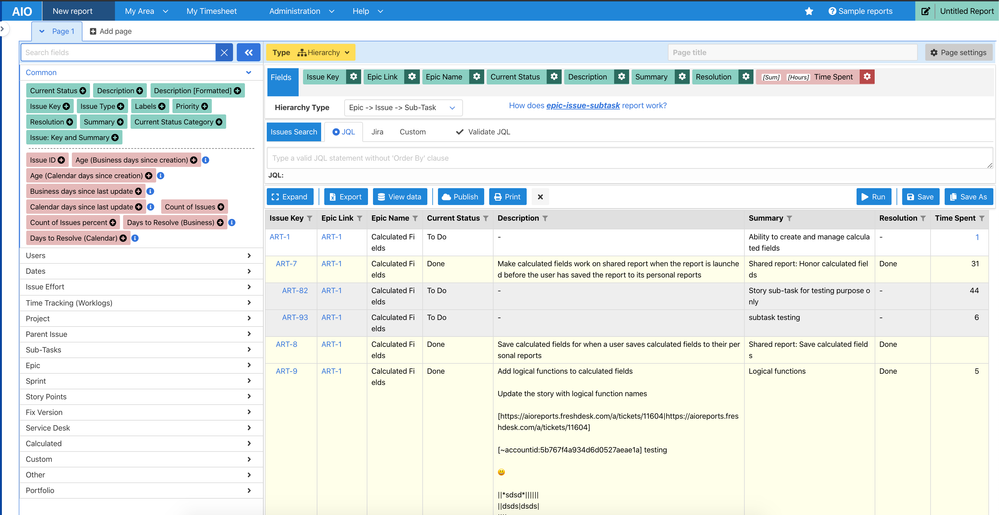
Task: Click the filter icon on Summary column
Action: 789,218
